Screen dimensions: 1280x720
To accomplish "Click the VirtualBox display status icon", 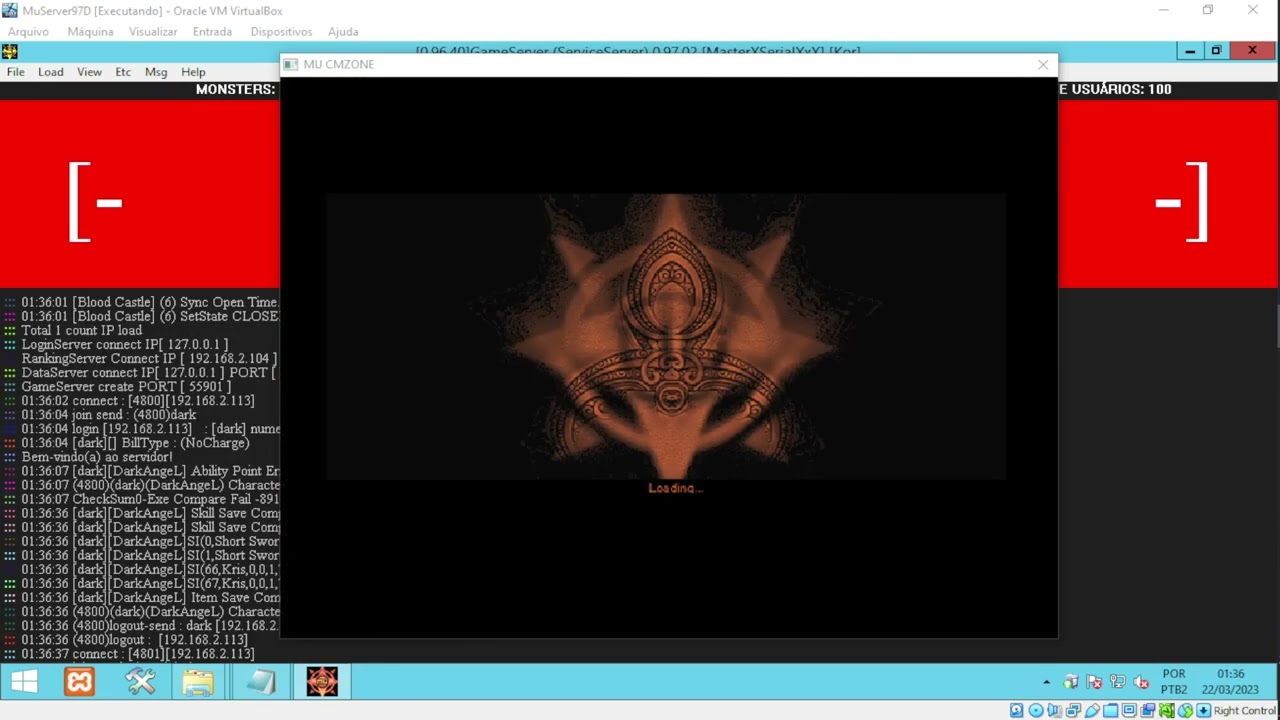I will click(1129, 711).
